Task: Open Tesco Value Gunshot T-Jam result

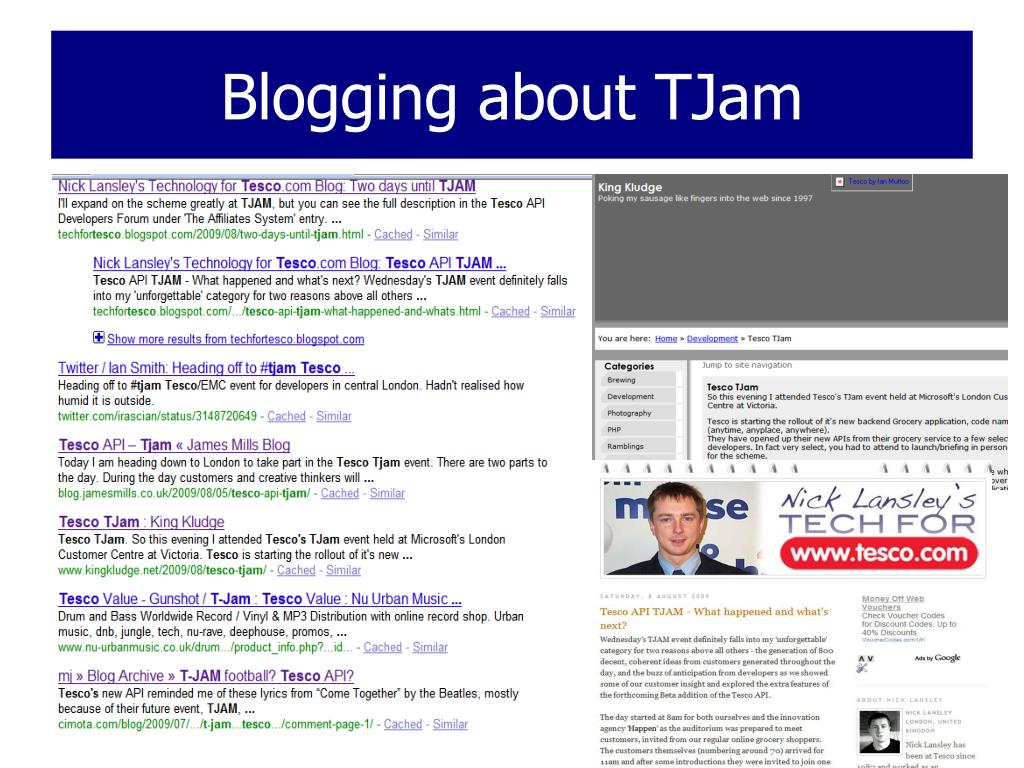Action: click(x=260, y=599)
